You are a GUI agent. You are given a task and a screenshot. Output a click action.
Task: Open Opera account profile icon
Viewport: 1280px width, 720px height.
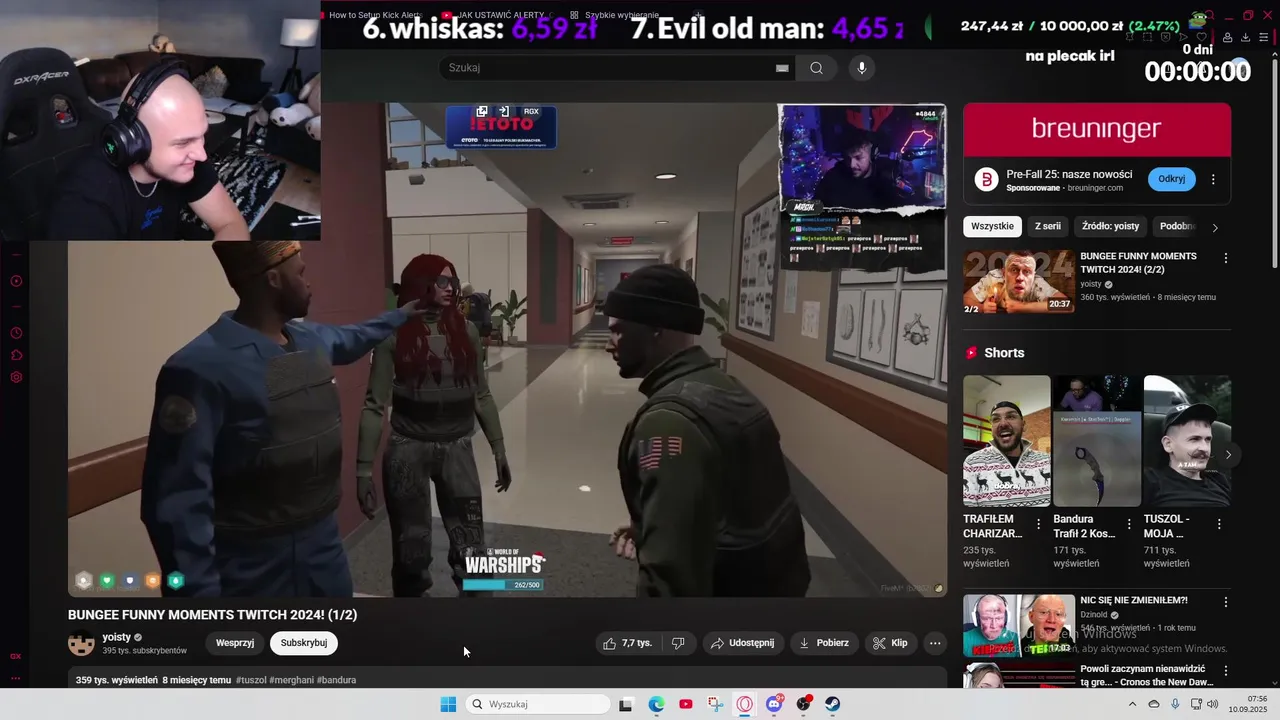tap(1227, 37)
